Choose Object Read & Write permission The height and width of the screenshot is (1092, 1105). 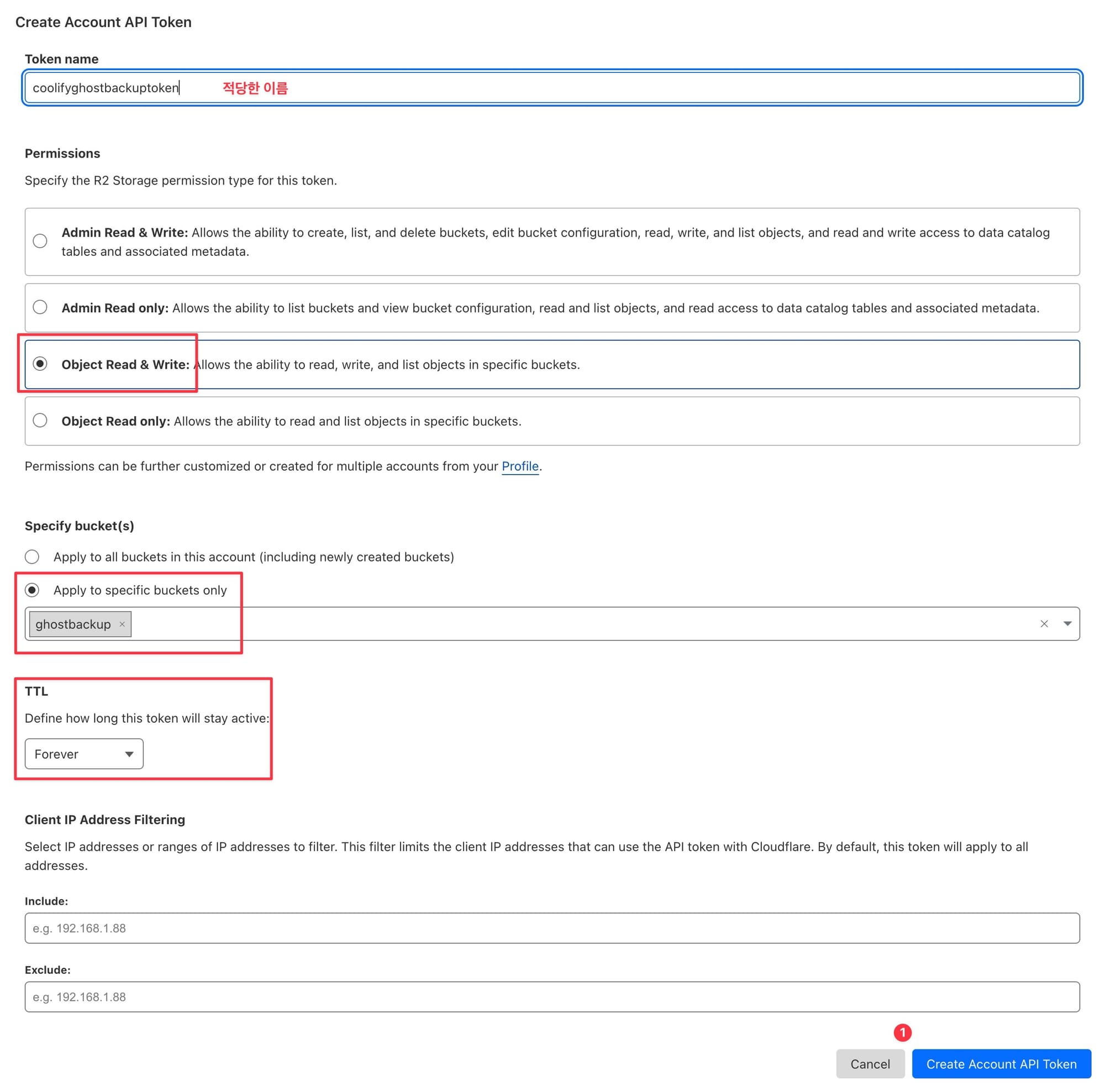(40, 364)
